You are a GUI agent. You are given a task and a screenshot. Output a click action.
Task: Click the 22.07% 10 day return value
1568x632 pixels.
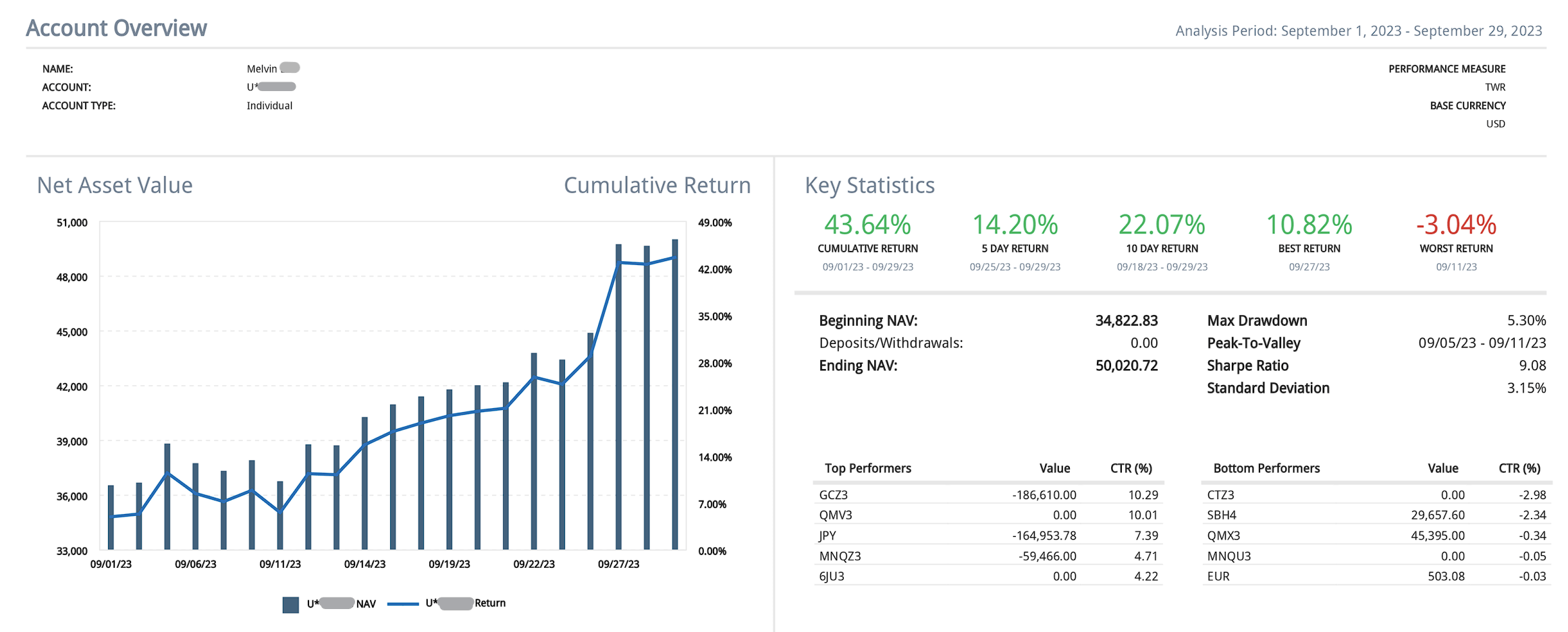(1162, 225)
